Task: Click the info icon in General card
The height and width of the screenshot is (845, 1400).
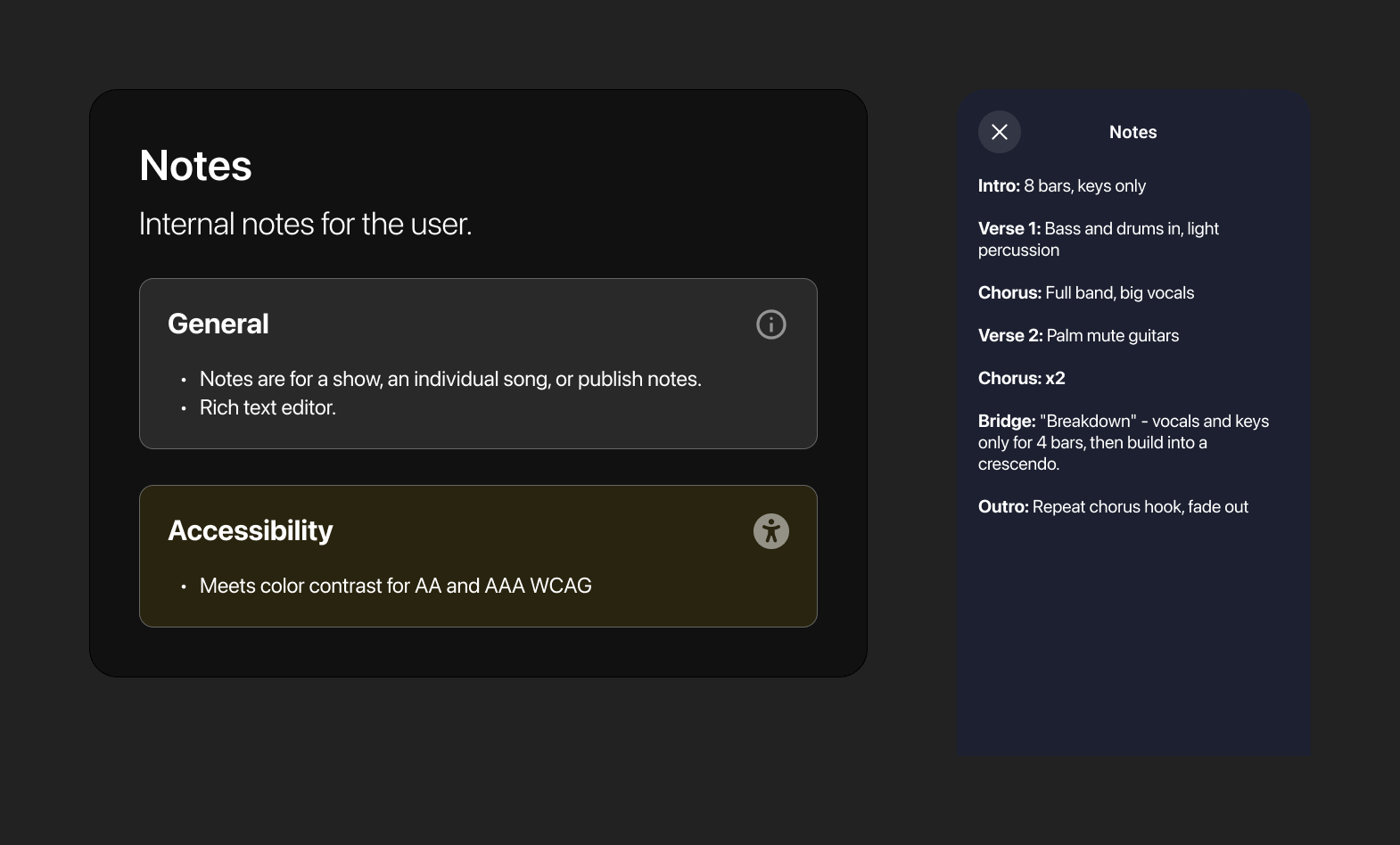Action: point(770,324)
